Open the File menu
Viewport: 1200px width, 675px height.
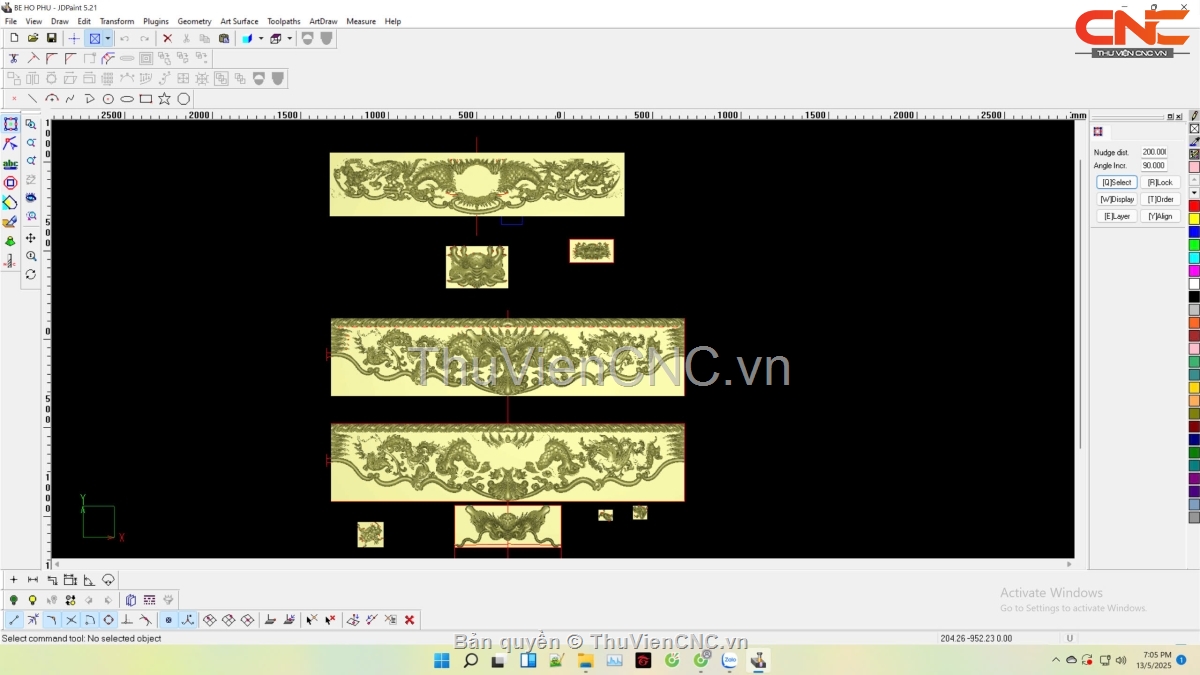pyautogui.click(x=11, y=21)
